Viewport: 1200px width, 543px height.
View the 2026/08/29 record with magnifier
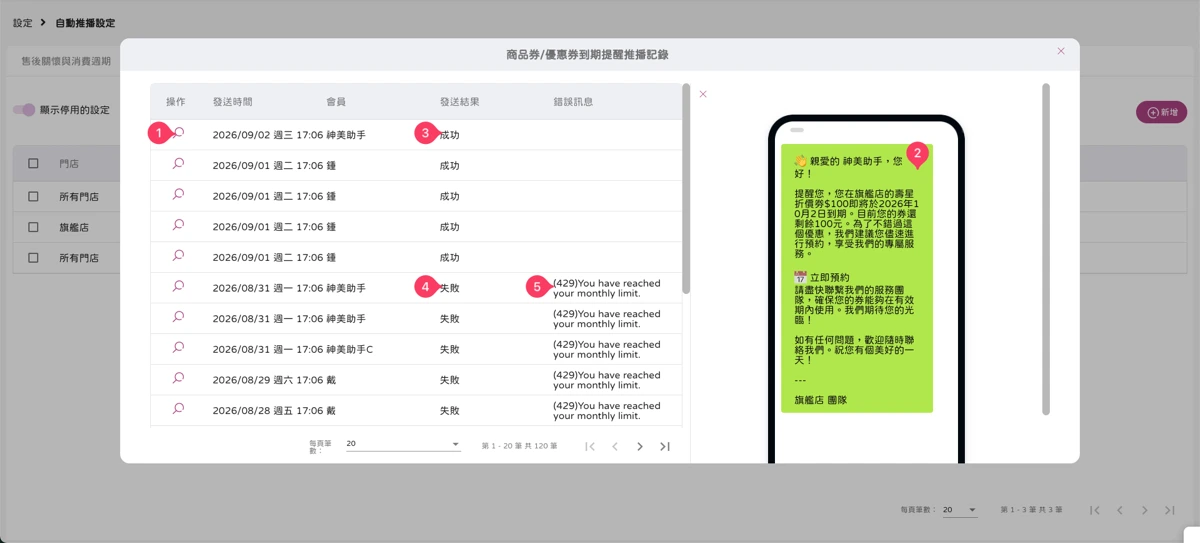[178, 379]
